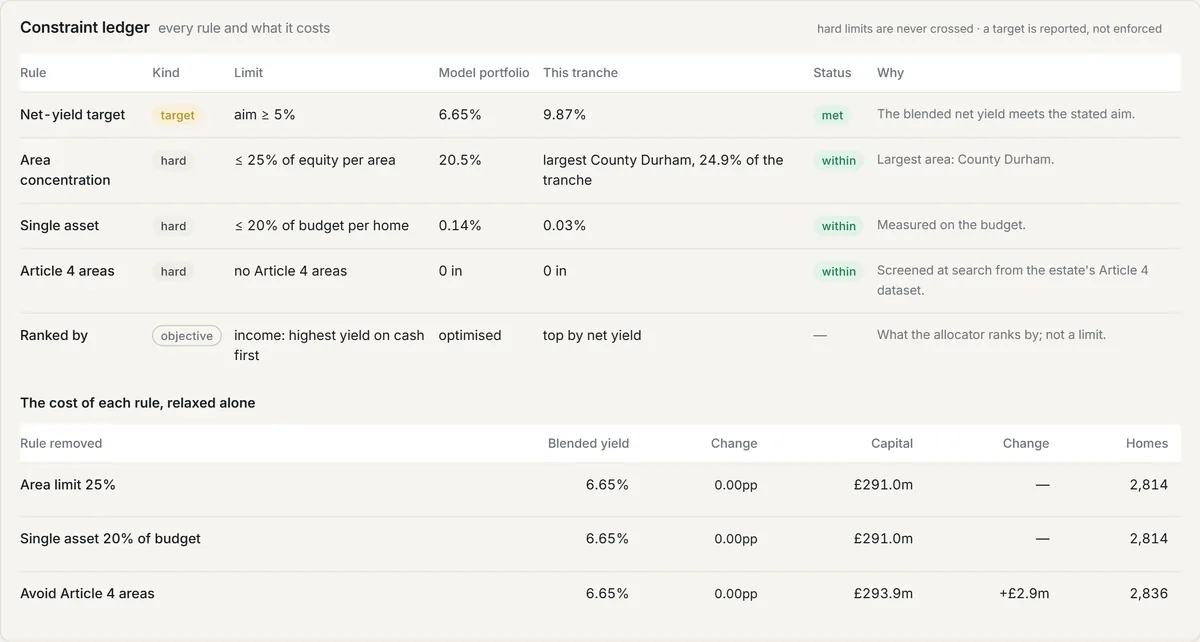Click the 2,836 homes value
This screenshot has width=1200, height=642.
click(x=1148, y=594)
